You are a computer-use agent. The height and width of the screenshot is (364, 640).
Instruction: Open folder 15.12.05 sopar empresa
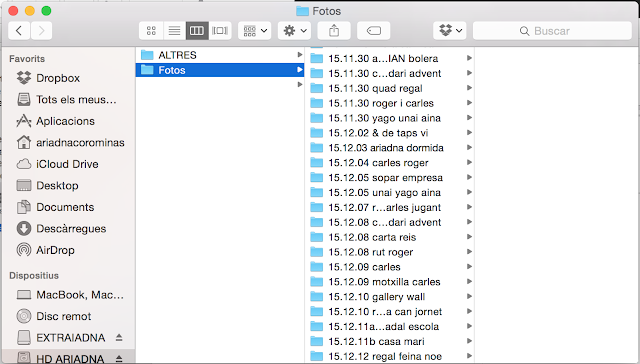pos(389,178)
